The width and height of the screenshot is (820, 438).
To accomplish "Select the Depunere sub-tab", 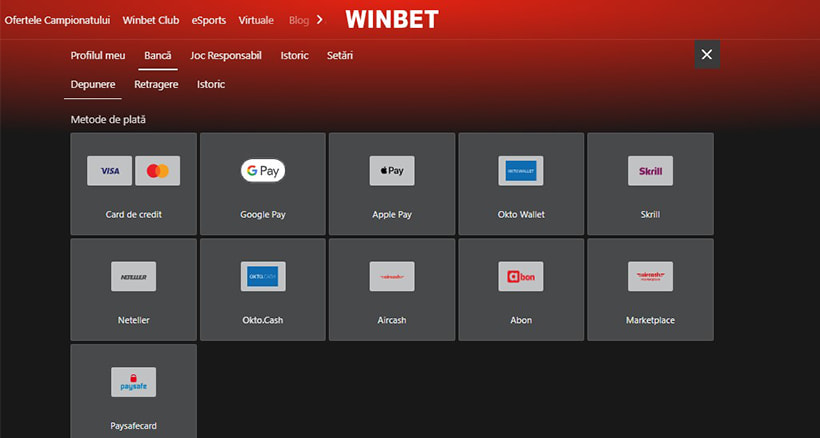I will (x=93, y=84).
